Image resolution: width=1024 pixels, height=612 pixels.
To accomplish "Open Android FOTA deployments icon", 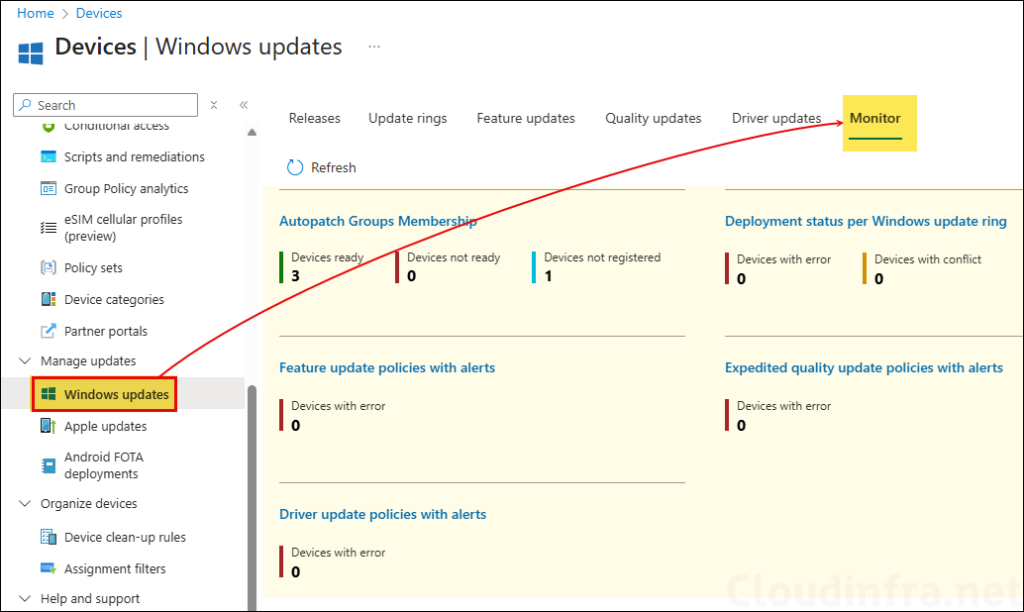I will point(48,466).
